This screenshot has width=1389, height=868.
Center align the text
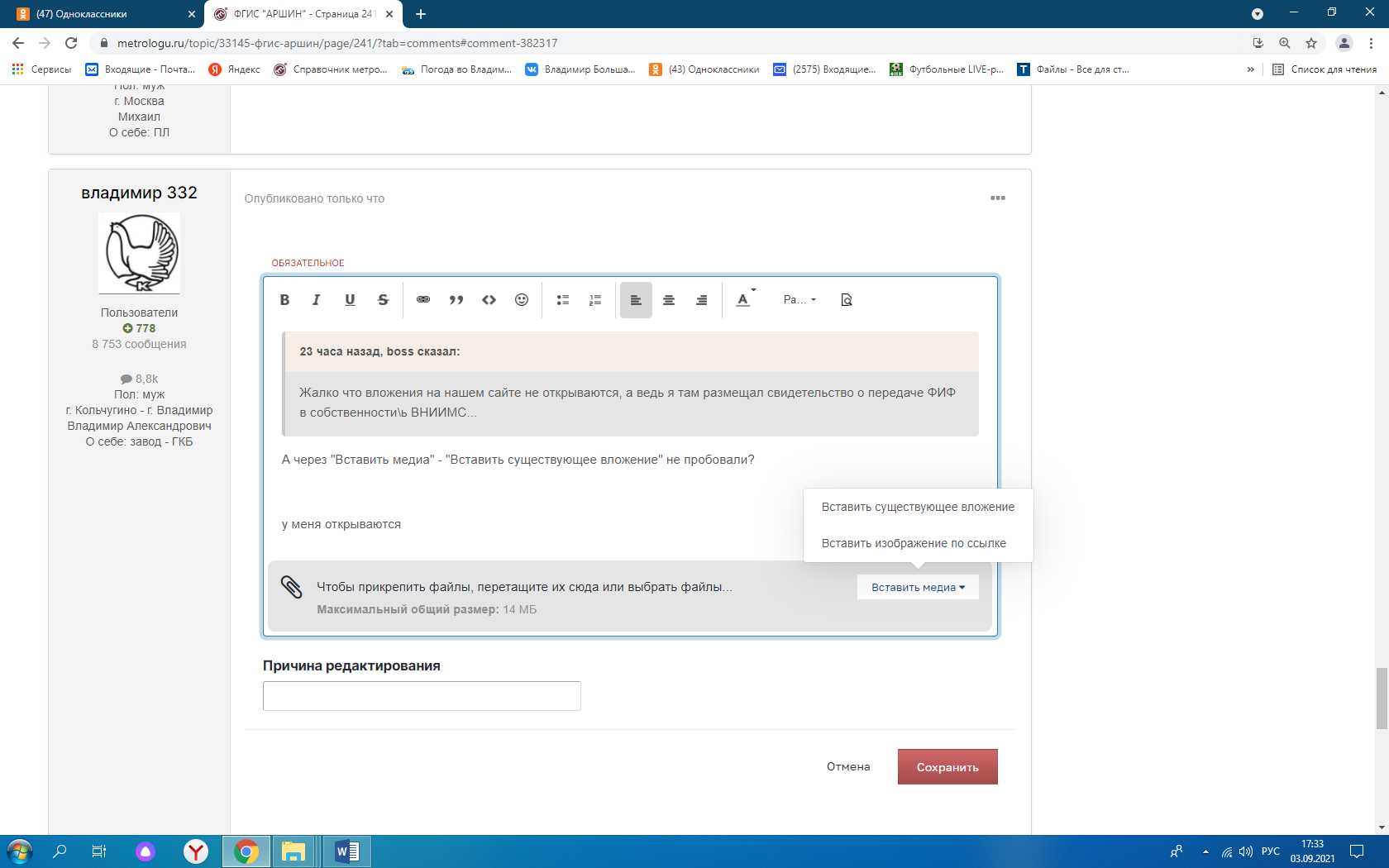(x=669, y=300)
